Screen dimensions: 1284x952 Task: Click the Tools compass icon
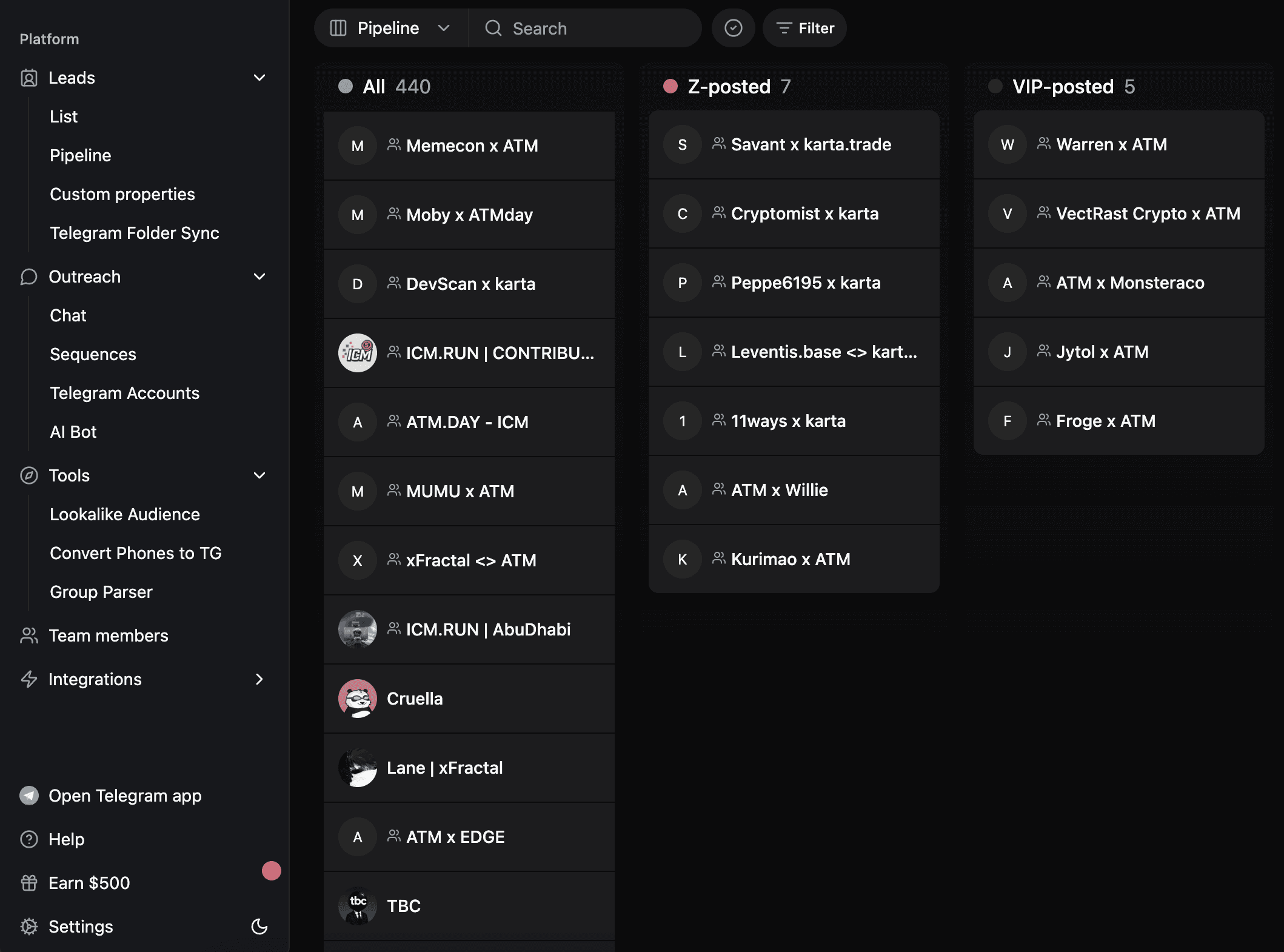tap(28, 475)
